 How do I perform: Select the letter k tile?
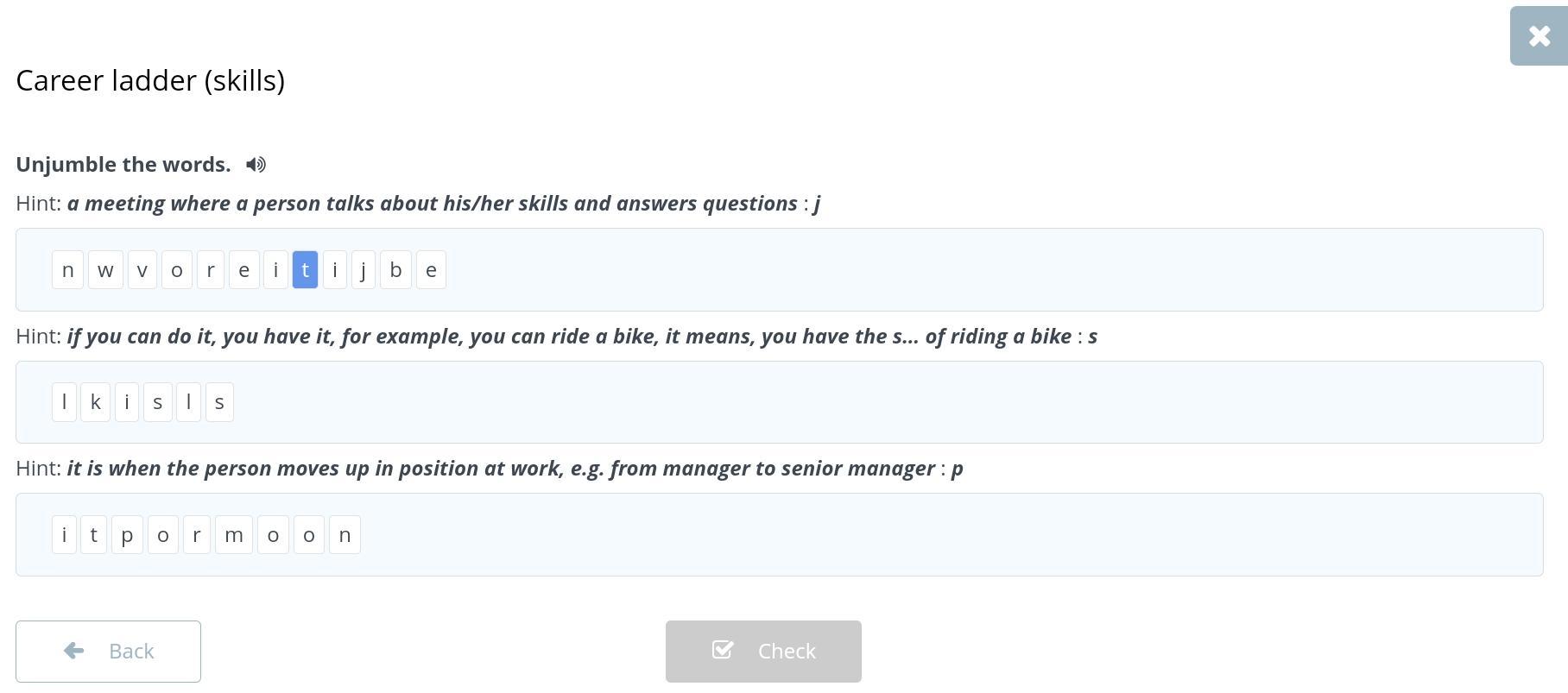(x=95, y=402)
